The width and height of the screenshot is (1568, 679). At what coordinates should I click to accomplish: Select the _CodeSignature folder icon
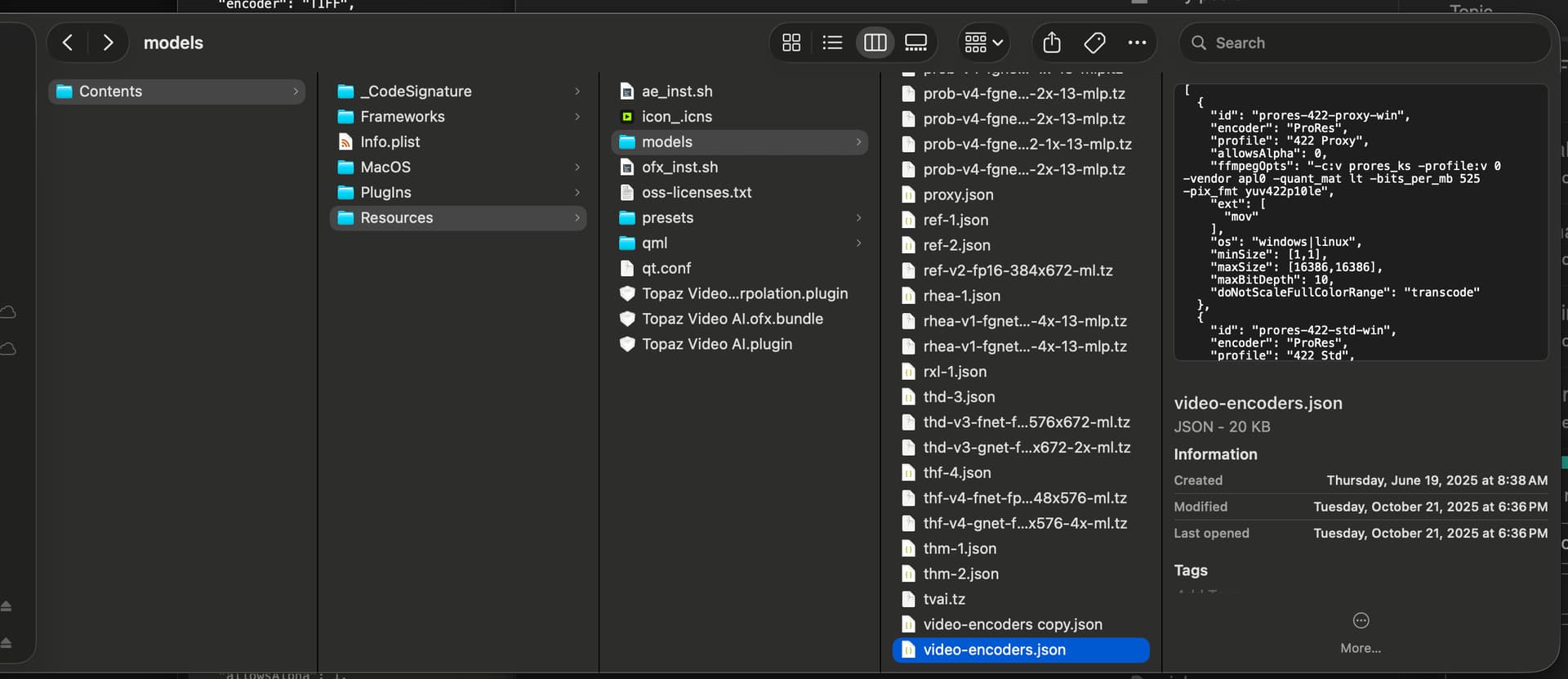345,92
